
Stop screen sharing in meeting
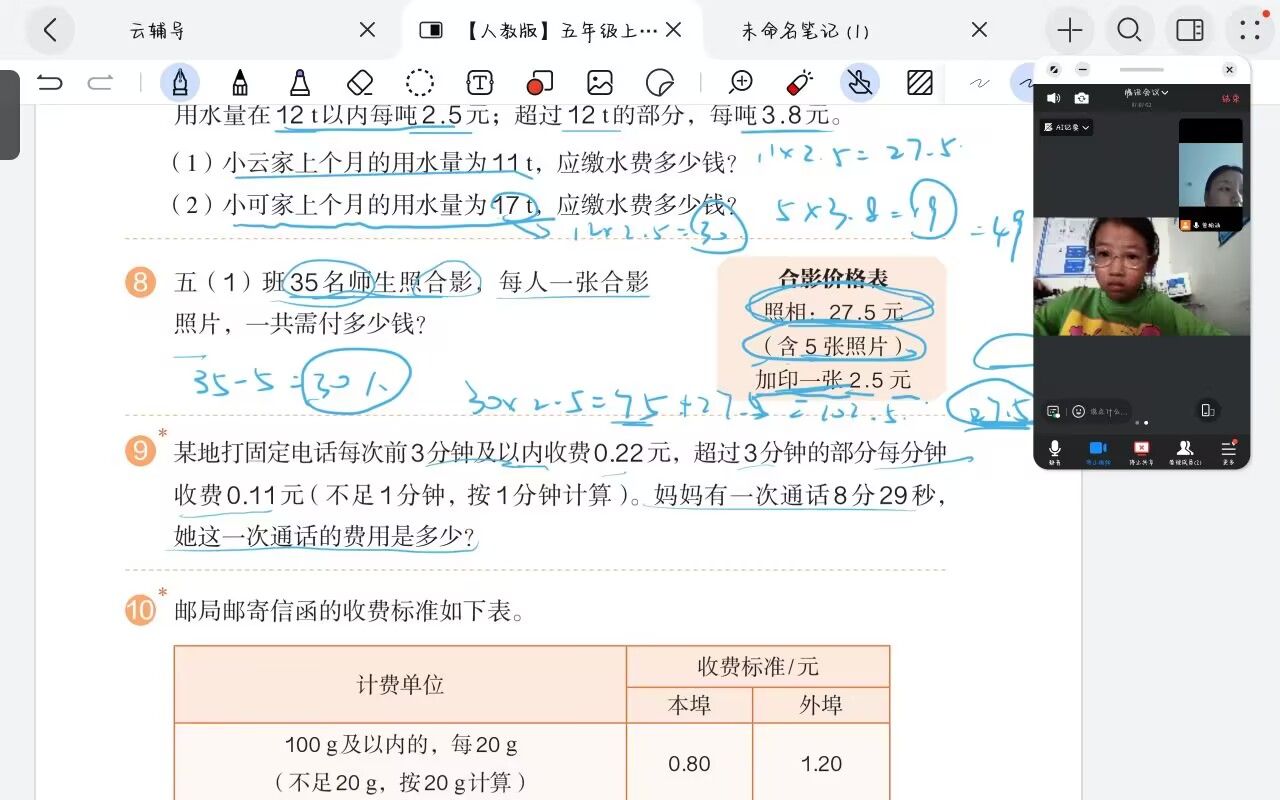[x=1141, y=451]
